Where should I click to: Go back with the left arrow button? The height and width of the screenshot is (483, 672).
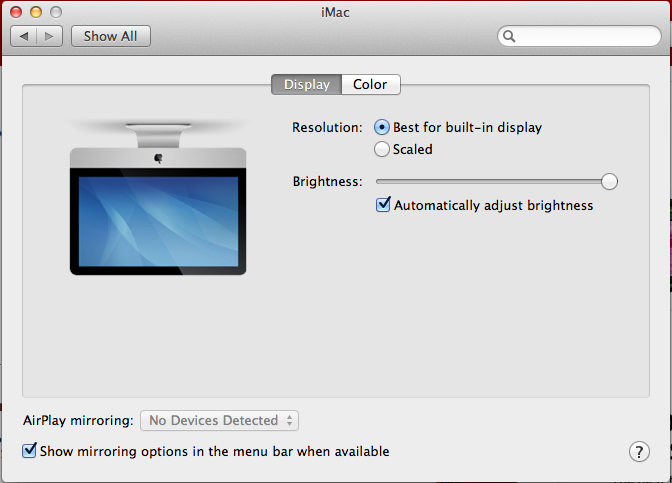point(24,36)
